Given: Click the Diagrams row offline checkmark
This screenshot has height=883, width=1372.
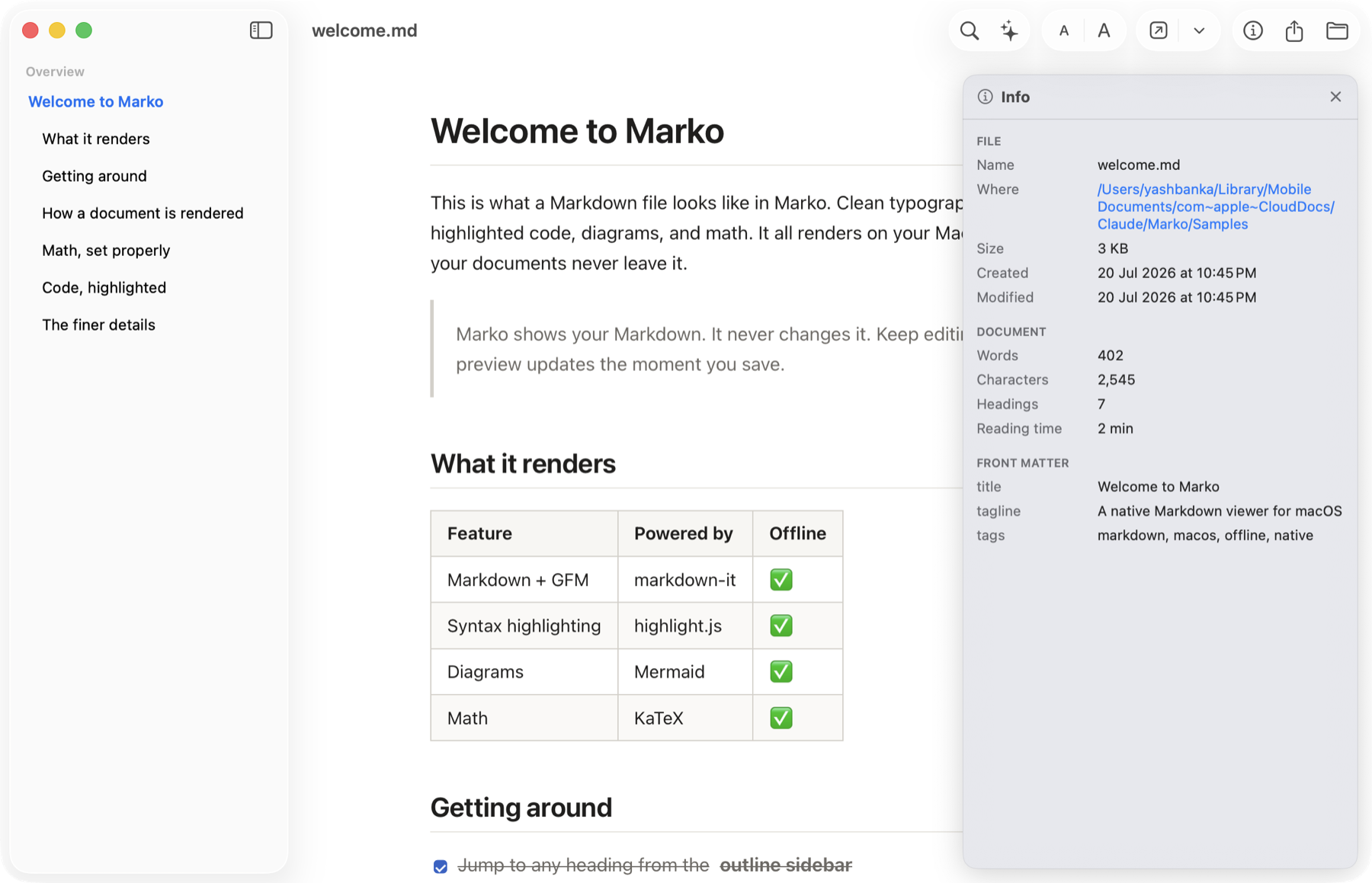Looking at the screenshot, I should pyautogui.click(x=781, y=671).
